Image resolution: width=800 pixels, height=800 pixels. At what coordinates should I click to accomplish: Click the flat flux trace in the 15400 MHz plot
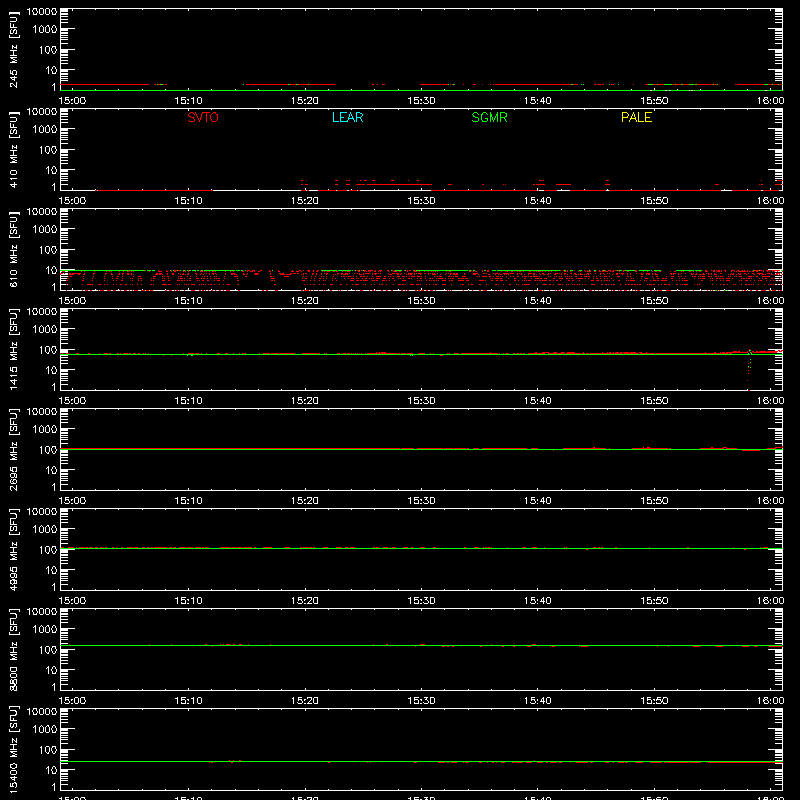click(x=421, y=762)
